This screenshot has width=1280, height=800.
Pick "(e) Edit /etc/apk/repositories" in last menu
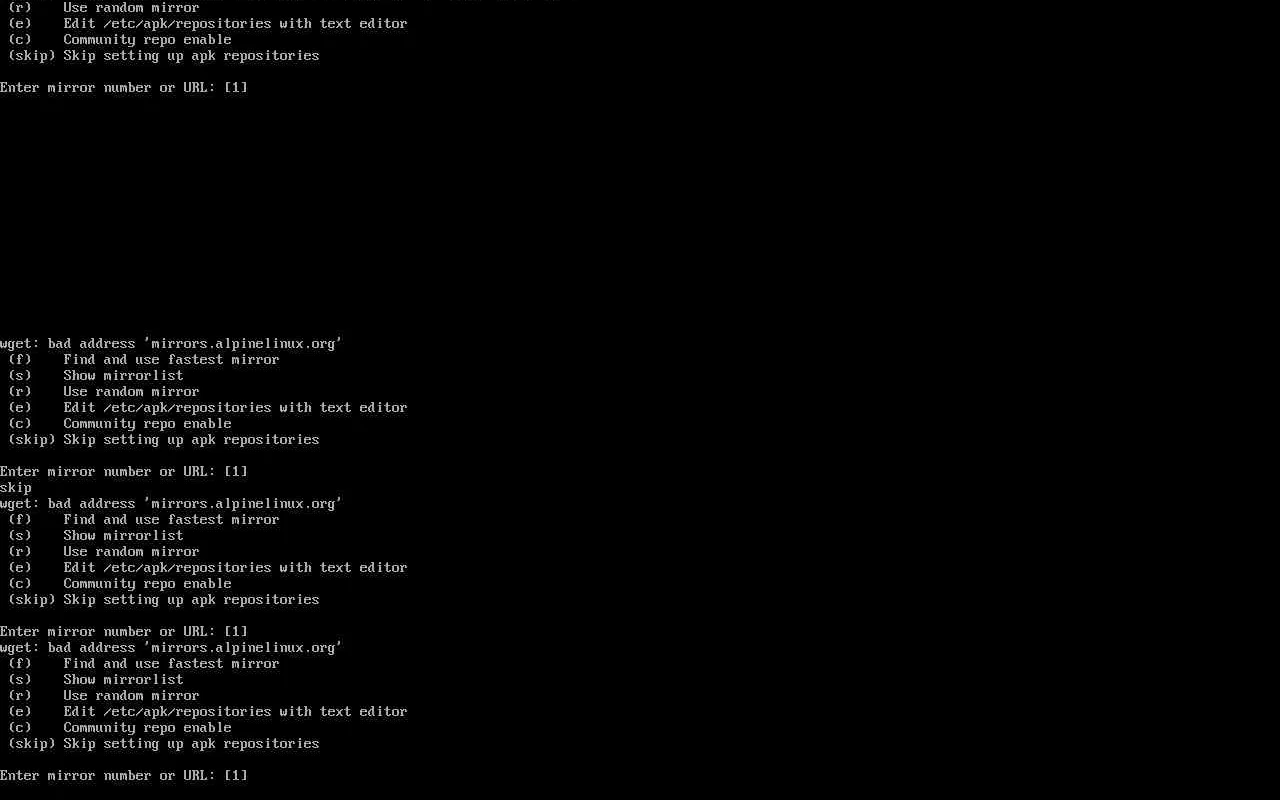[208, 712]
